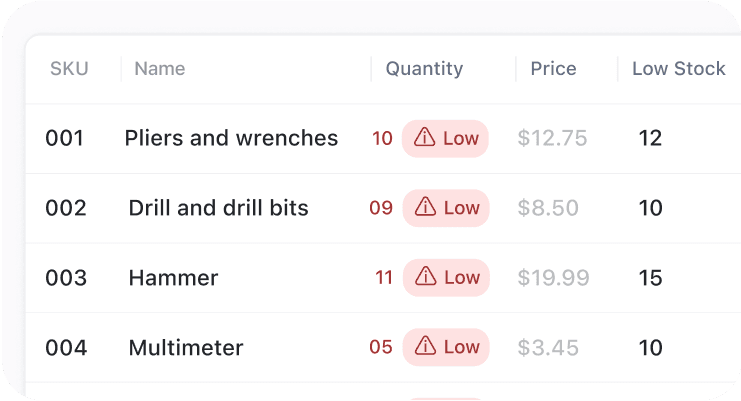Click warning icon in Pliers row
Image resolution: width=741 pixels, height=401 pixels.
point(424,137)
